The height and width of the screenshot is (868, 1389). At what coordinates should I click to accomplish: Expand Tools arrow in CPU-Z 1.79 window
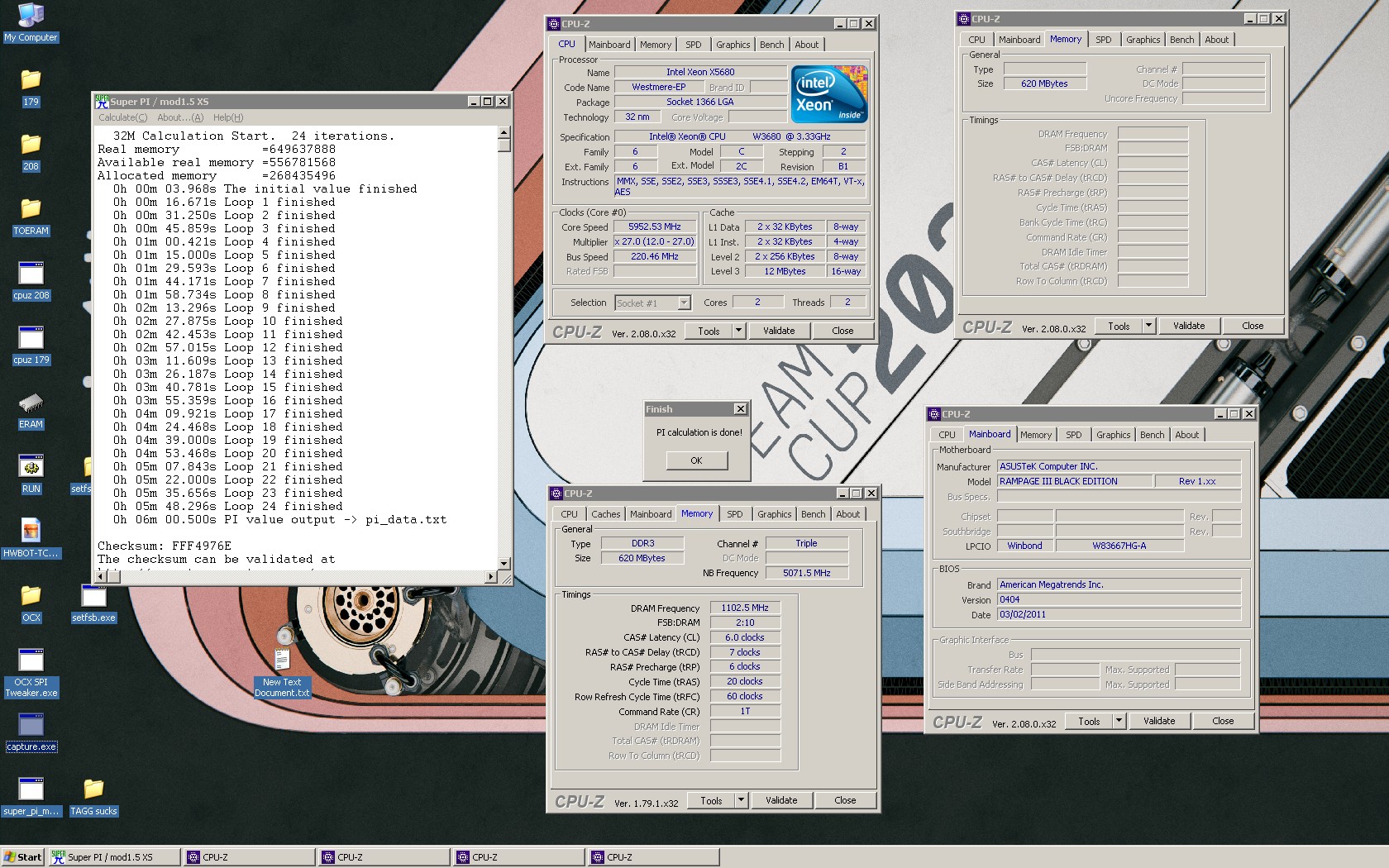741,800
